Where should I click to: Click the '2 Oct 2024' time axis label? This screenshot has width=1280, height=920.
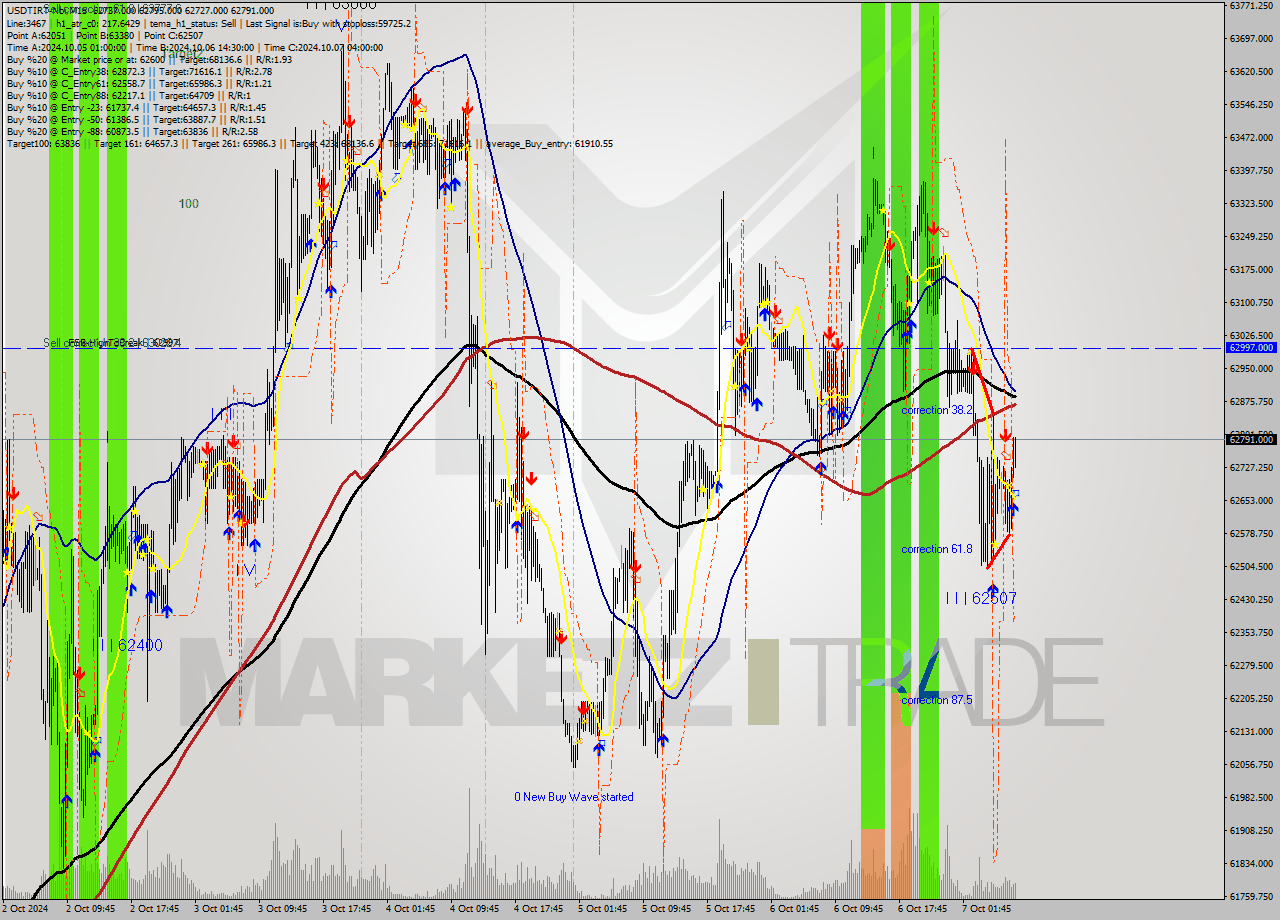click(26, 909)
